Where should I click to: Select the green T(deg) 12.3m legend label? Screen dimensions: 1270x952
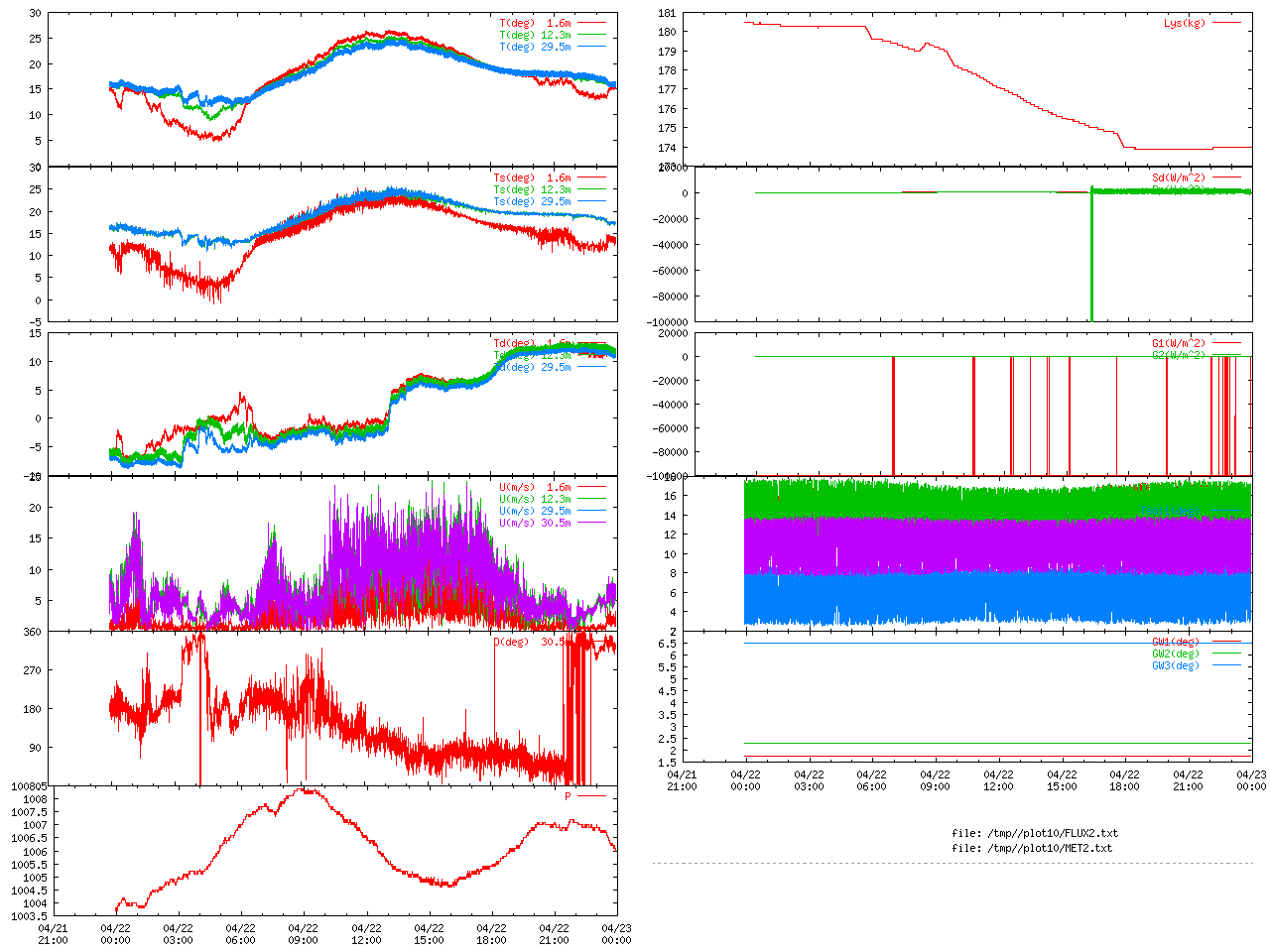535,35
